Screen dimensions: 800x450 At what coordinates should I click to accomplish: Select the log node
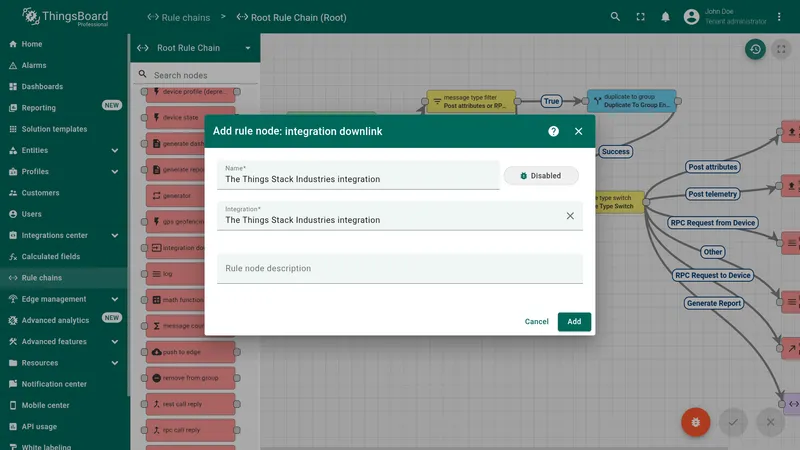pos(176,274)
